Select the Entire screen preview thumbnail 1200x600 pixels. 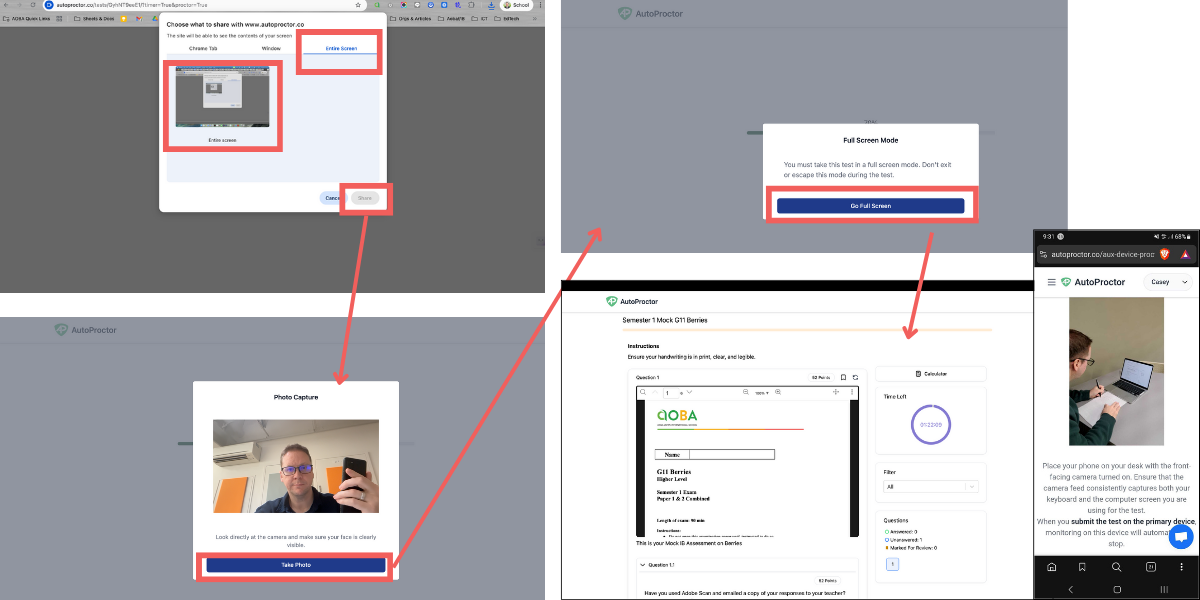coord(222,98)
